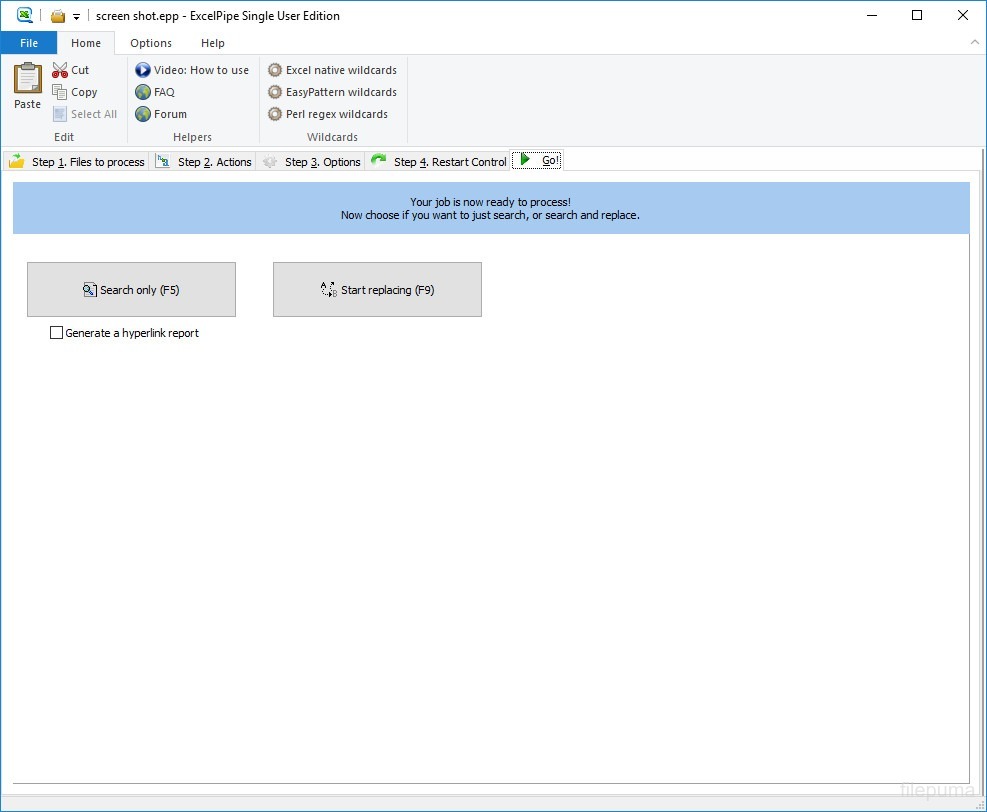Enable Generate a hyperlink report checkbox
Screen dimensions: 987x812
tap(57, 333)
